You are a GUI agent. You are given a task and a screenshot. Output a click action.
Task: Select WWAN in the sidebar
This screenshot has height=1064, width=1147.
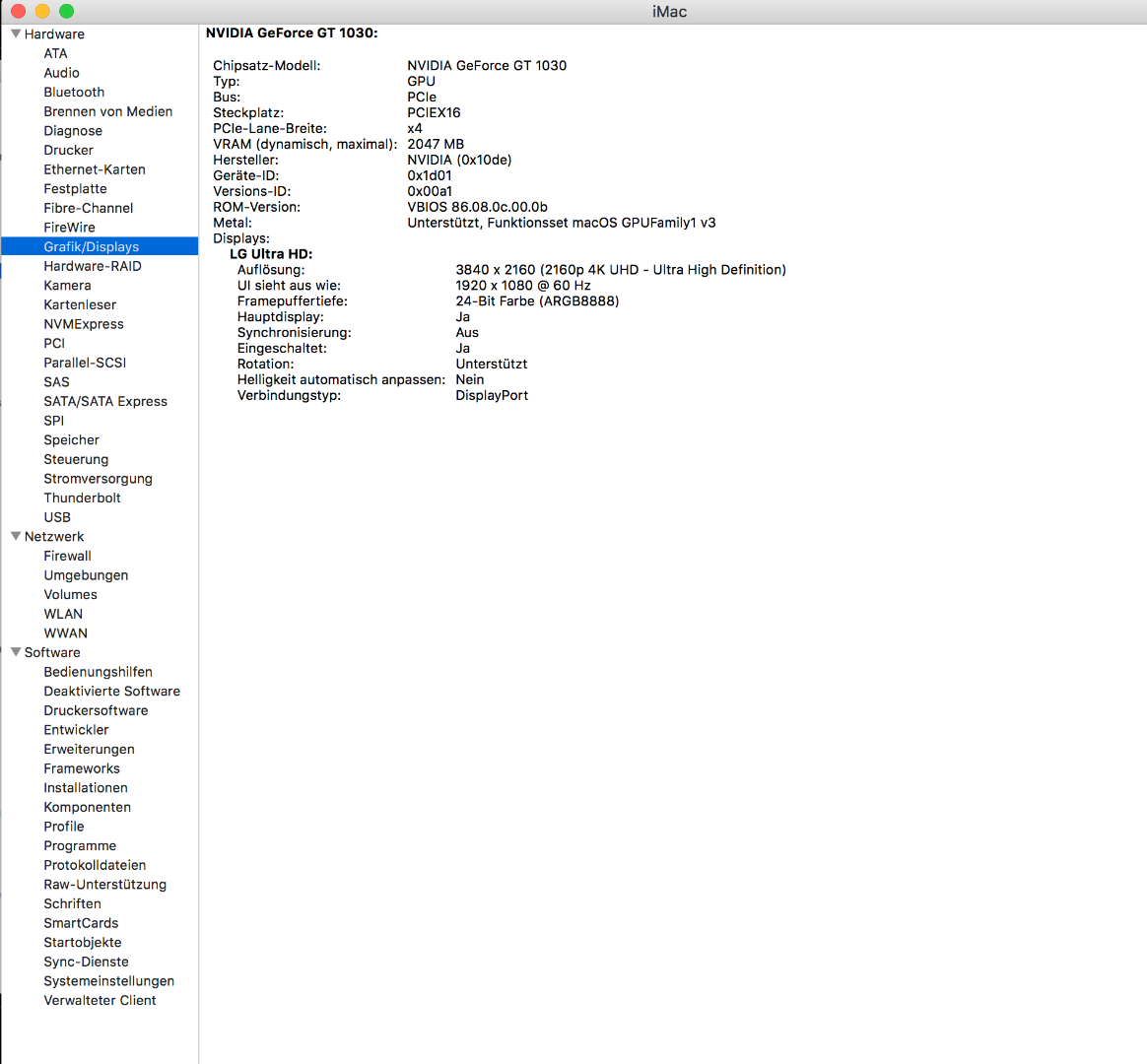65,633
